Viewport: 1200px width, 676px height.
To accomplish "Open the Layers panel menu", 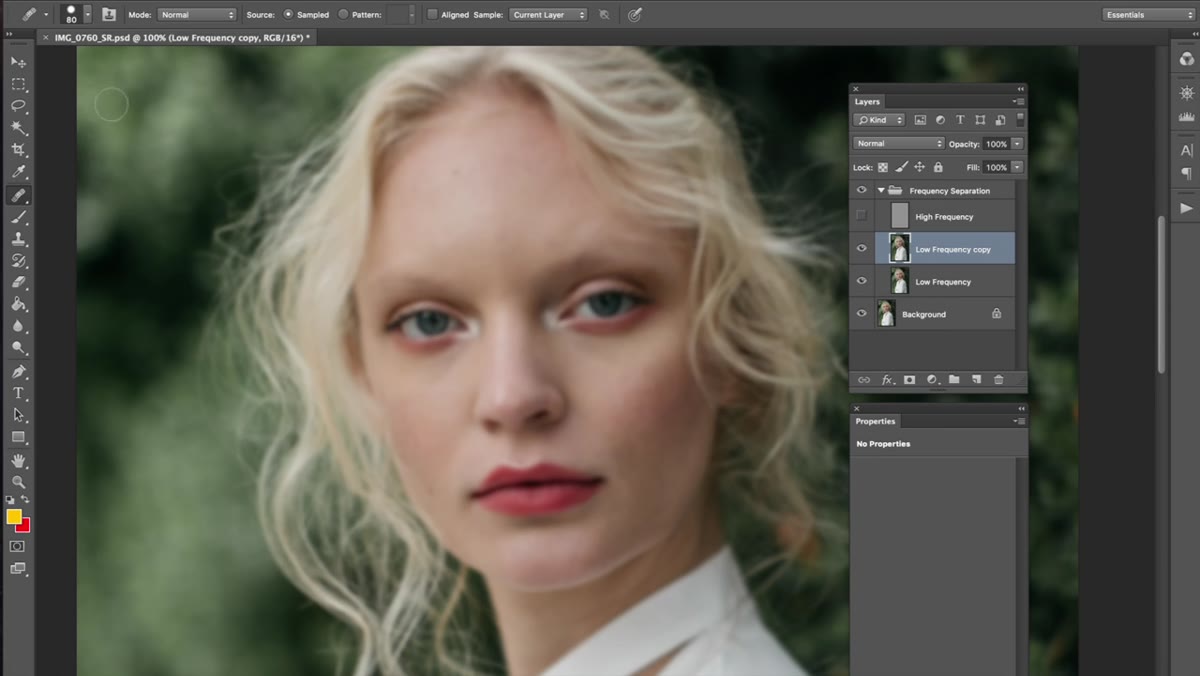I will [1019, 102].
